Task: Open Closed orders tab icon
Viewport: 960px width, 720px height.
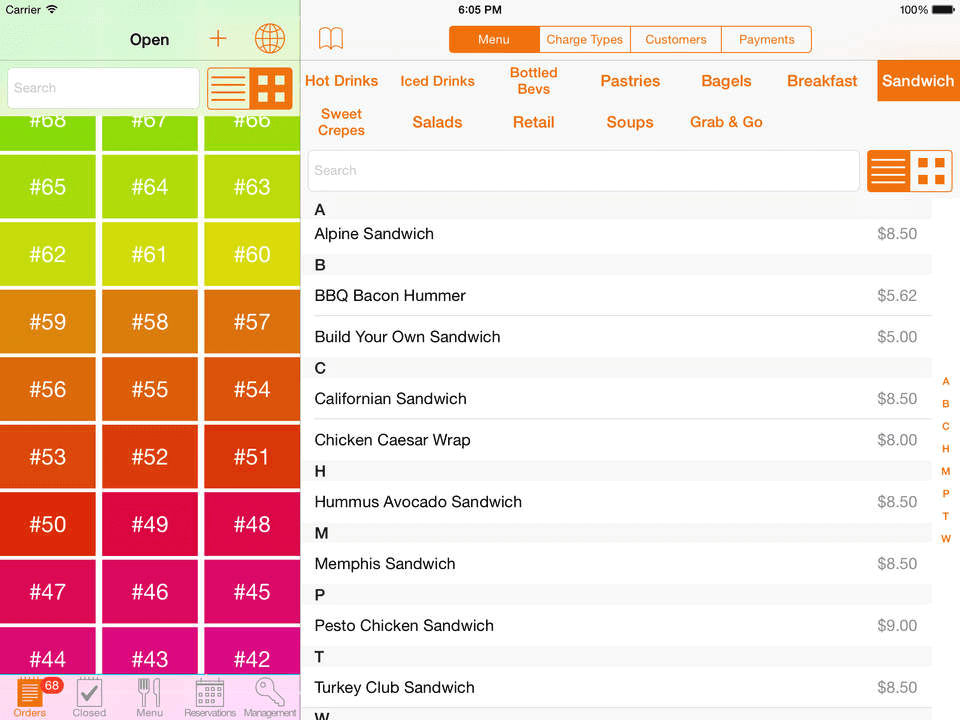Action: [x=89, y=697]
